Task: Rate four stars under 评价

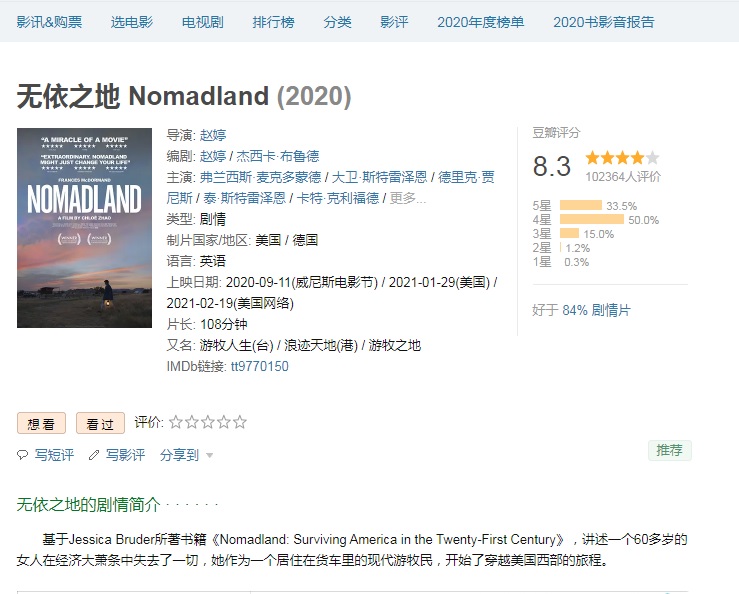Action: [x=224, y=422]
